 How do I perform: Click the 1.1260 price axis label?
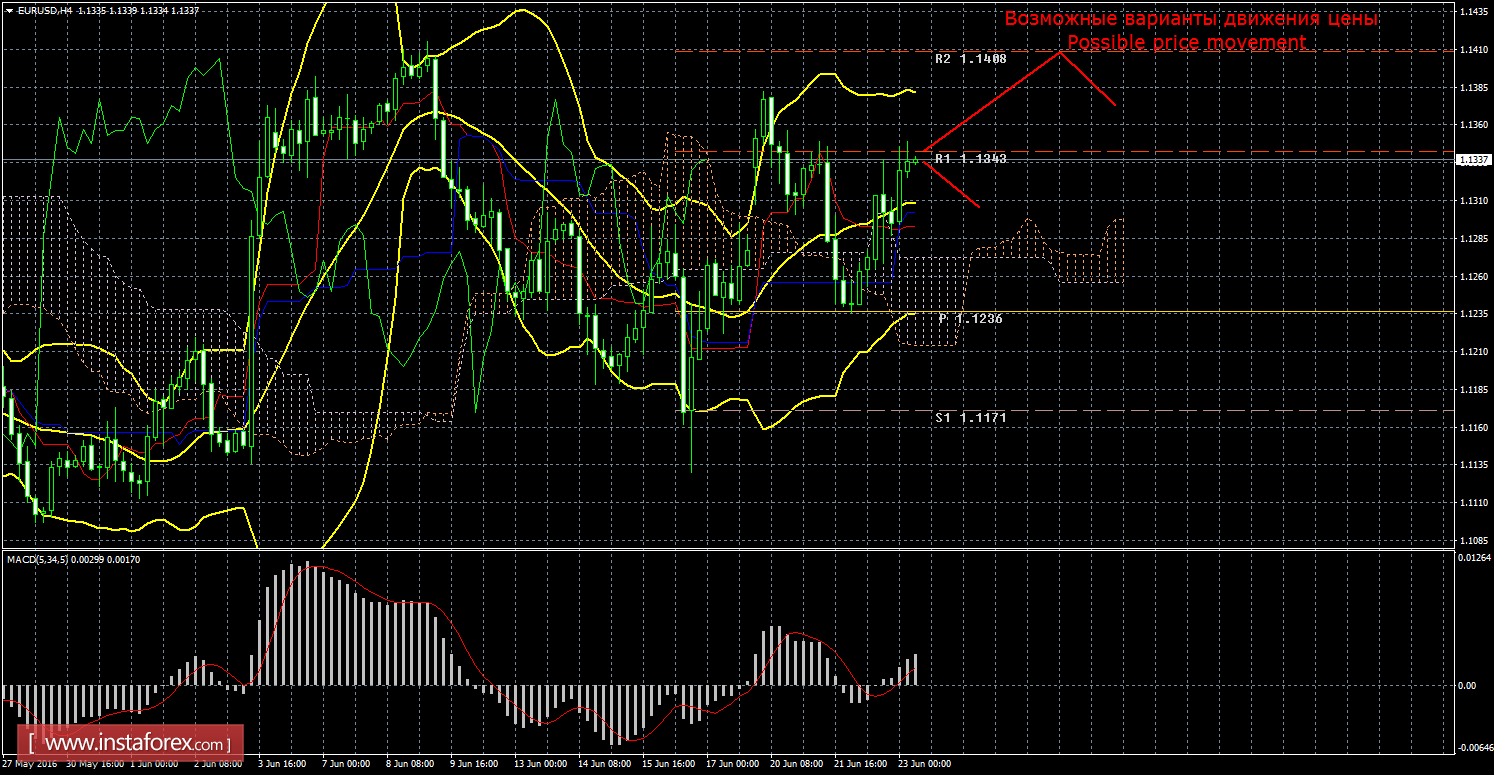(1475, 277)
